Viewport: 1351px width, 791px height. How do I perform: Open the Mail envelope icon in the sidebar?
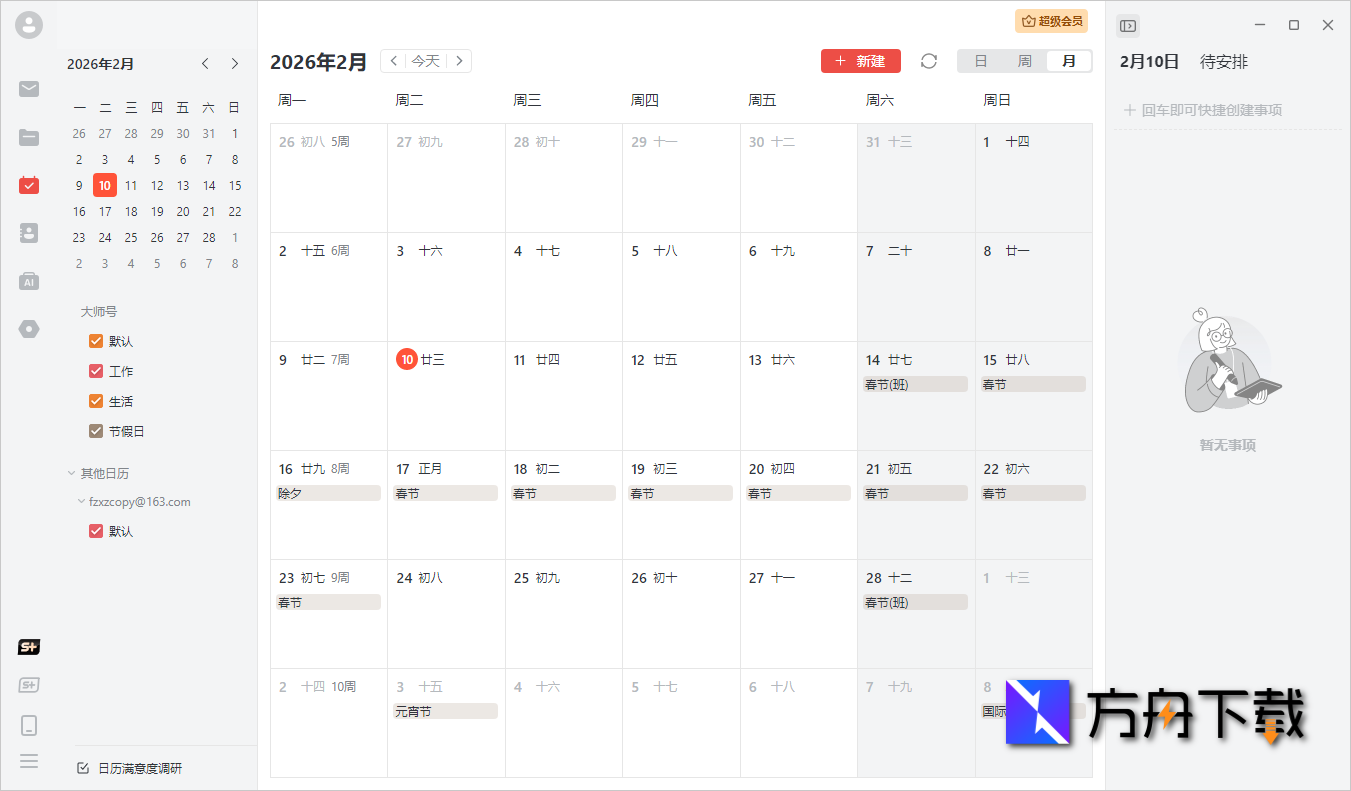28,89
